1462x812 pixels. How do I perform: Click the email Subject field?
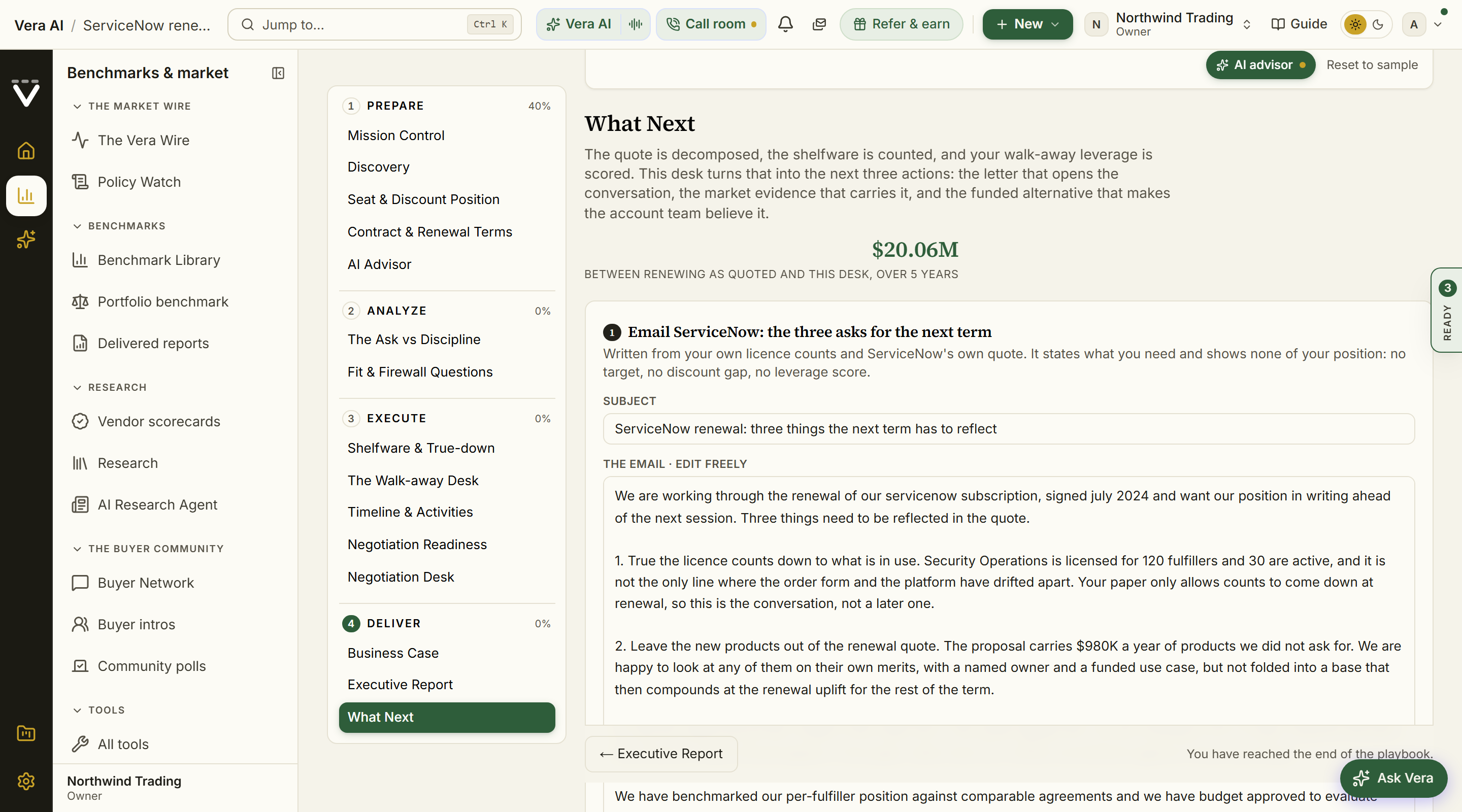tap(1009, 428)
